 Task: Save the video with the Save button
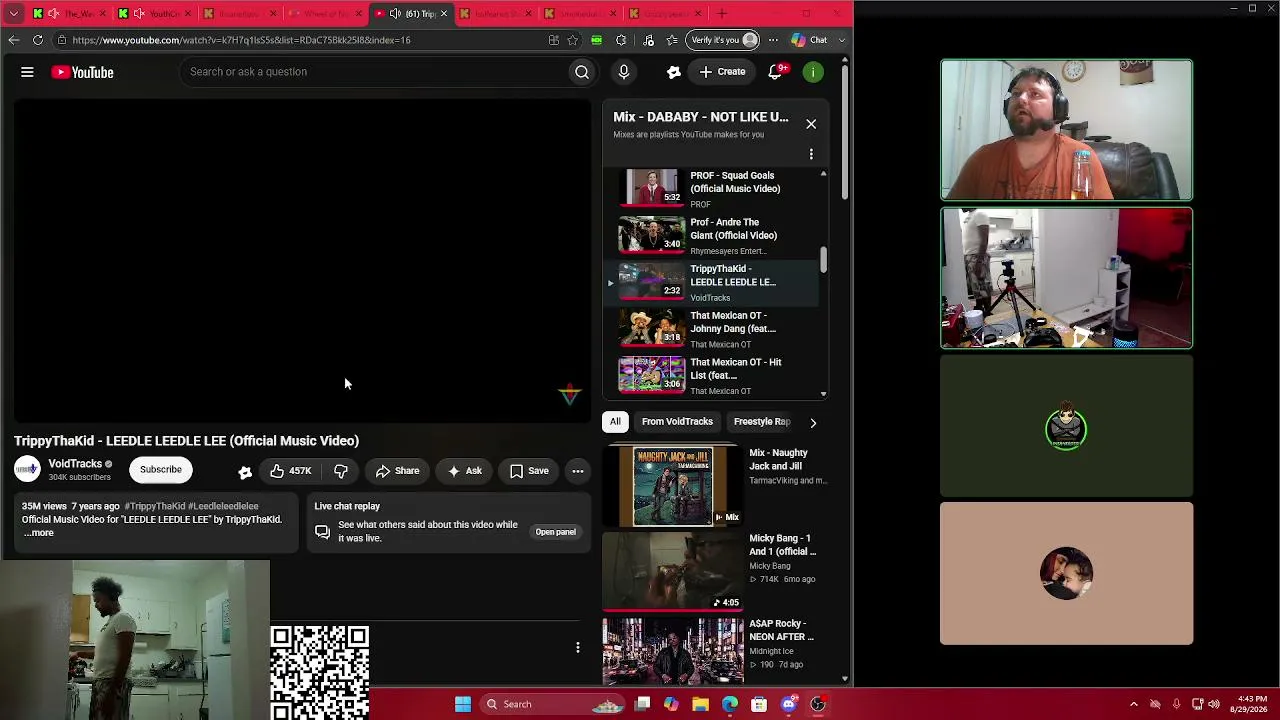pyautogui.click(x=529, y=471)
